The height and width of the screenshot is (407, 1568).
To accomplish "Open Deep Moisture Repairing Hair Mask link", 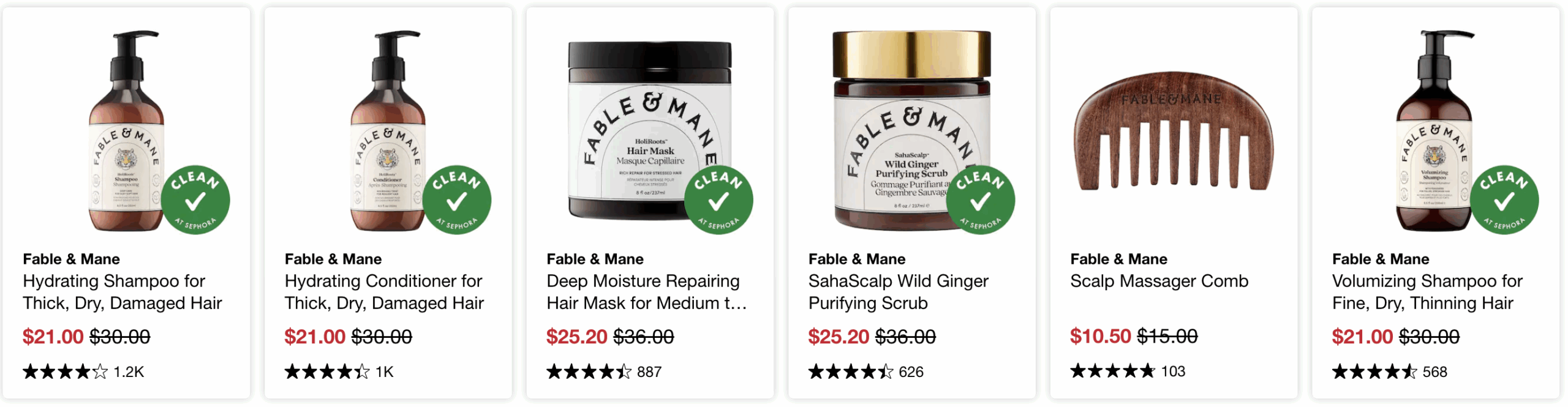I will [647, 292].
